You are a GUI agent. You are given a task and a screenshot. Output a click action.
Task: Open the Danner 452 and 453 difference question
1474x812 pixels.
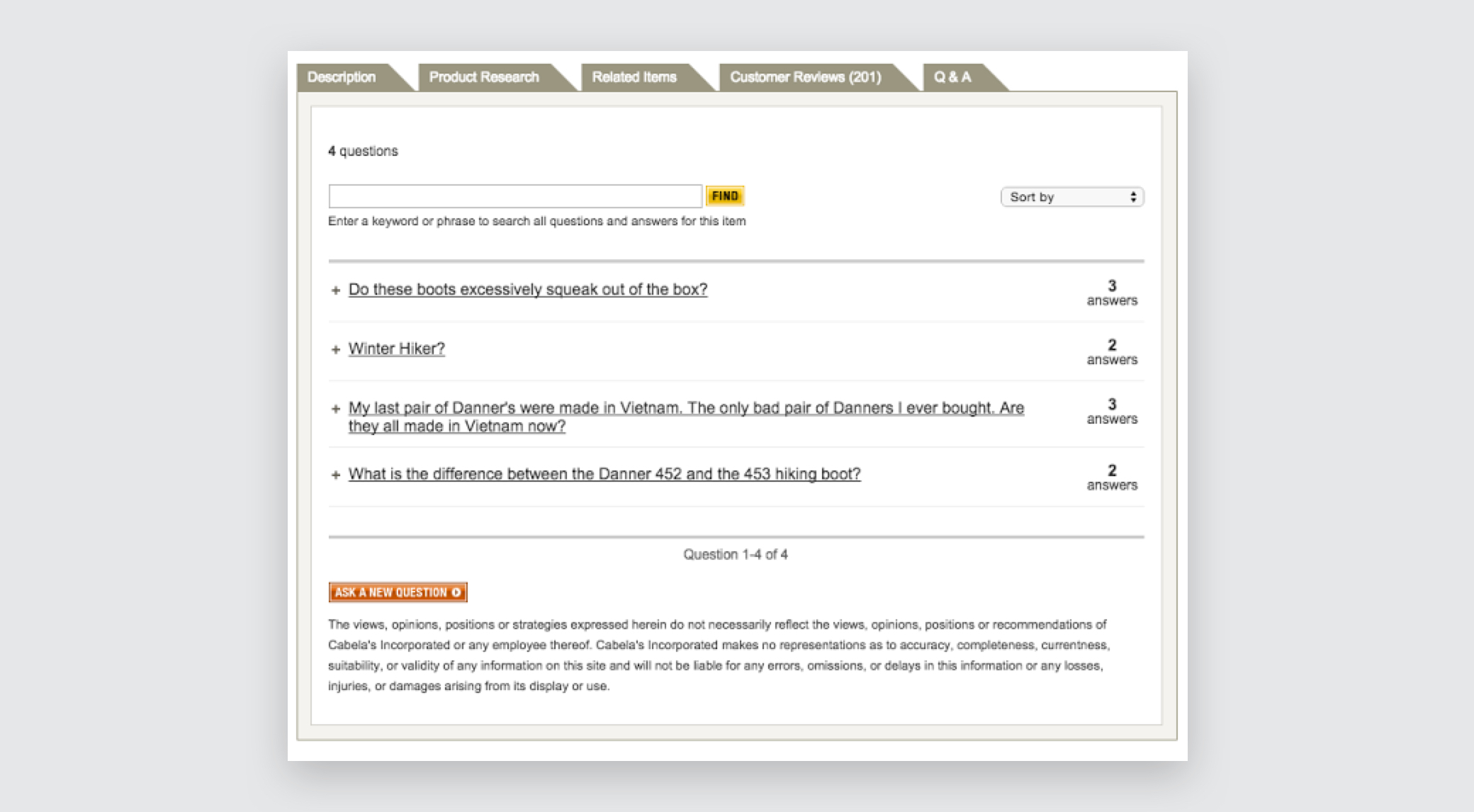603,473
